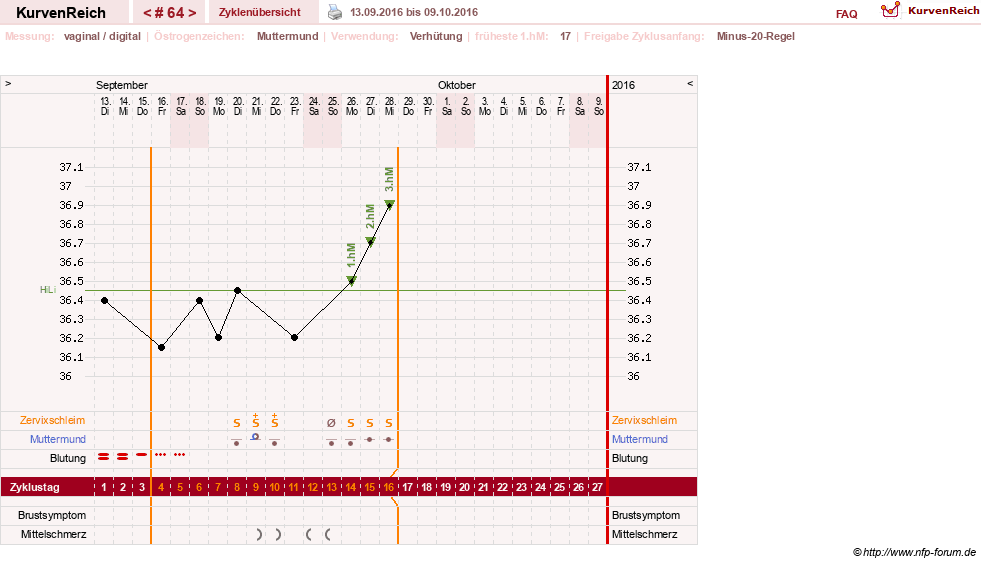
Task: Click the left 'Blutung' row label
Action: click(x=68, y=458)
